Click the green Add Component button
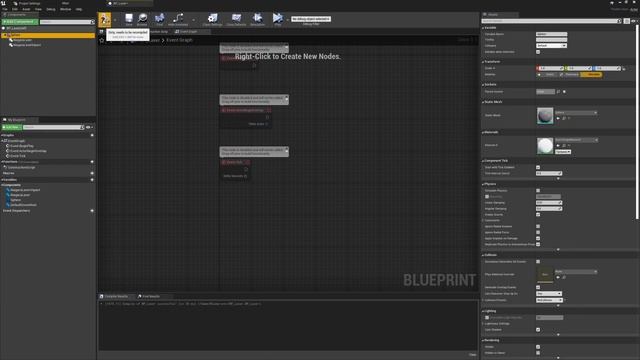 [x=20, y=22]
